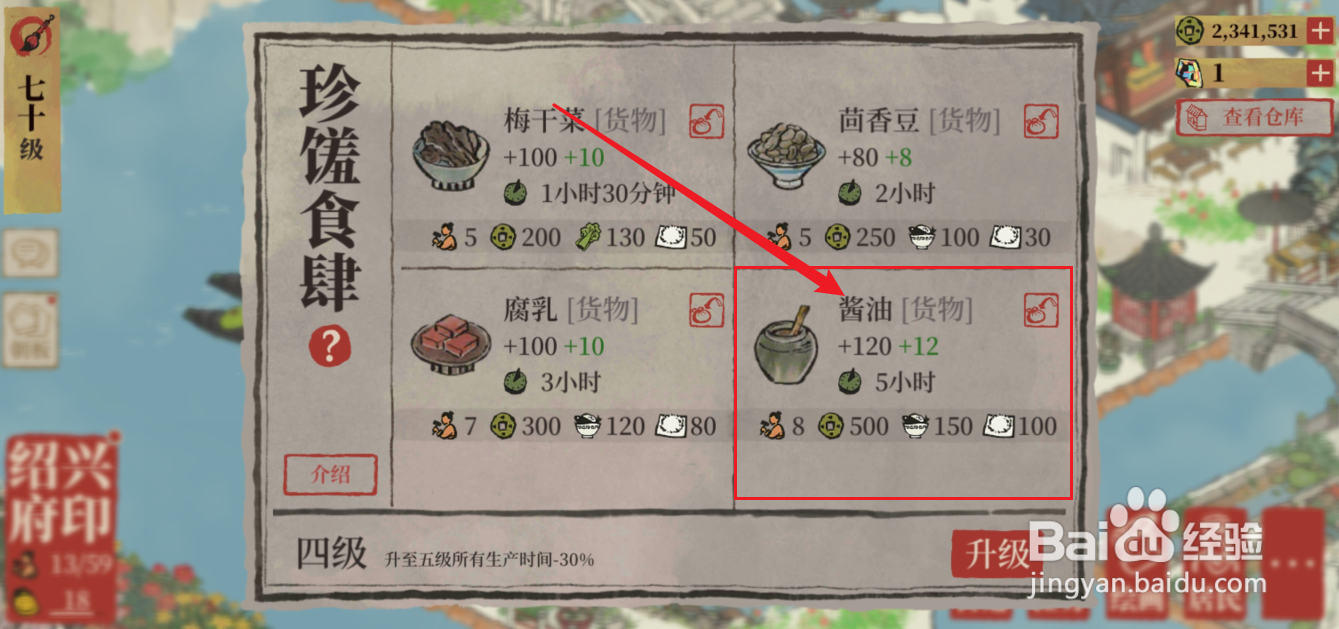
Task: Click the fermented tofu plate image
Action: click(x=450, y=345)
